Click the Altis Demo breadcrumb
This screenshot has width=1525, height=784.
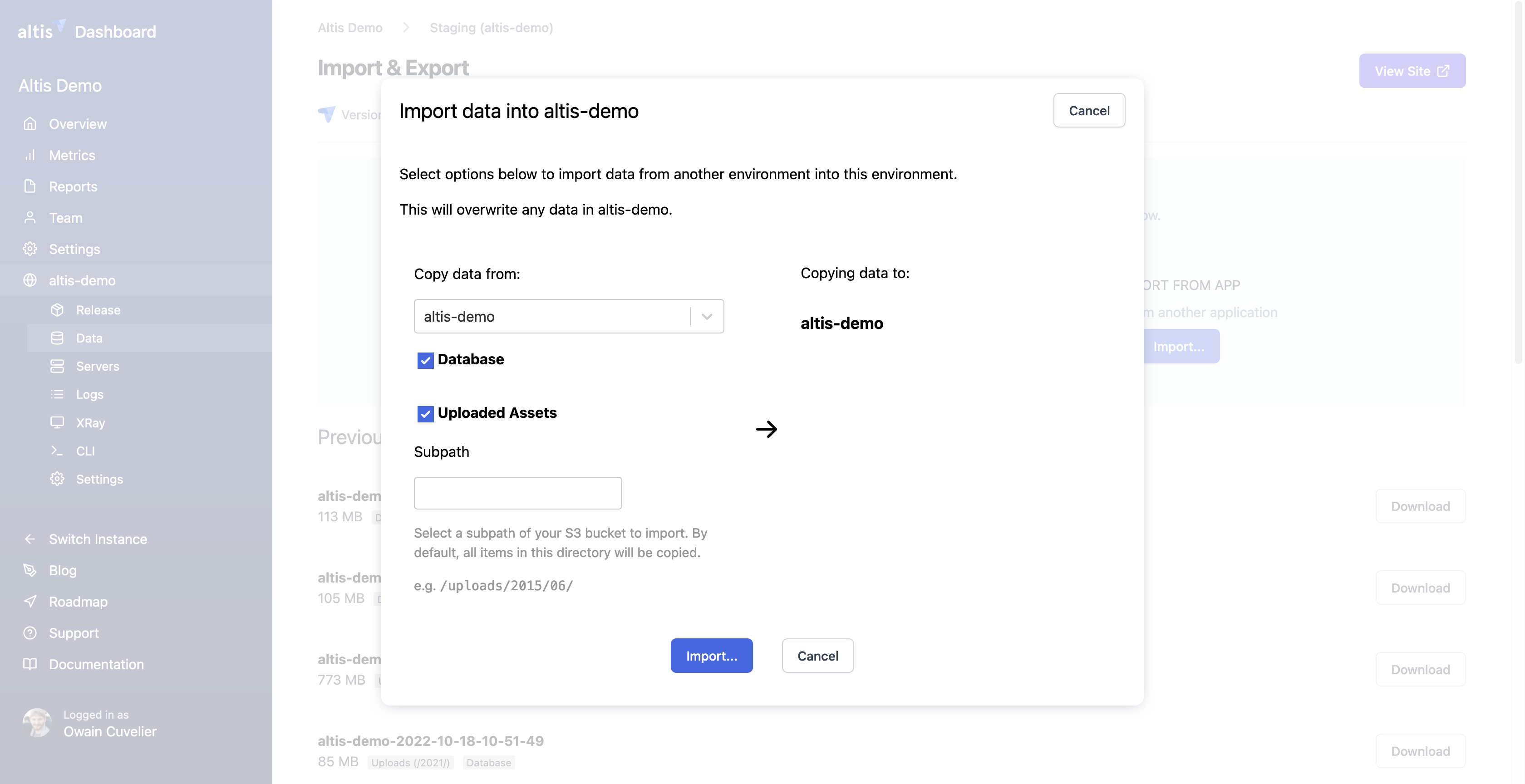click(349, 27)
